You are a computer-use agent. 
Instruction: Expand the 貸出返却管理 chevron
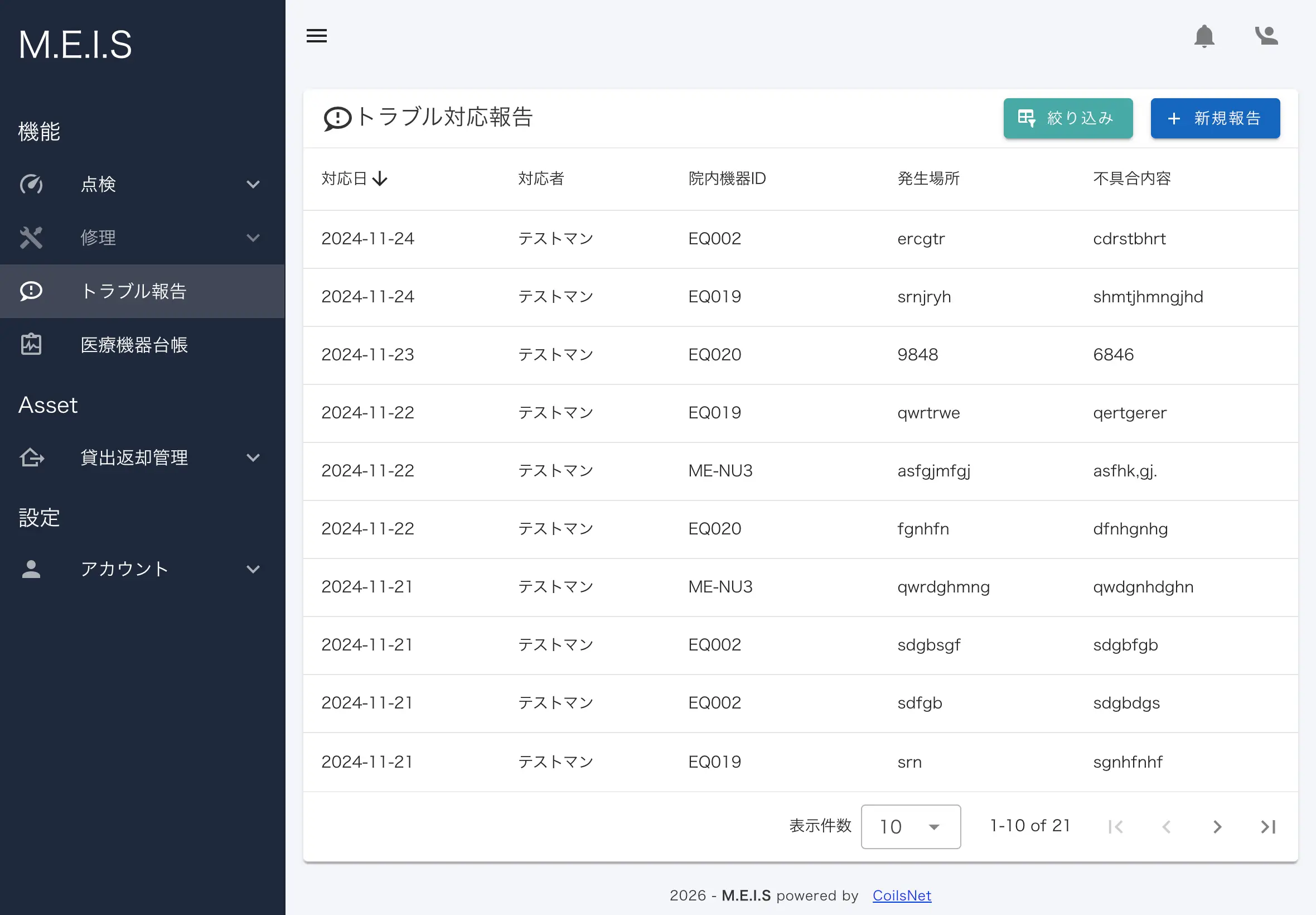click(253, 458)
